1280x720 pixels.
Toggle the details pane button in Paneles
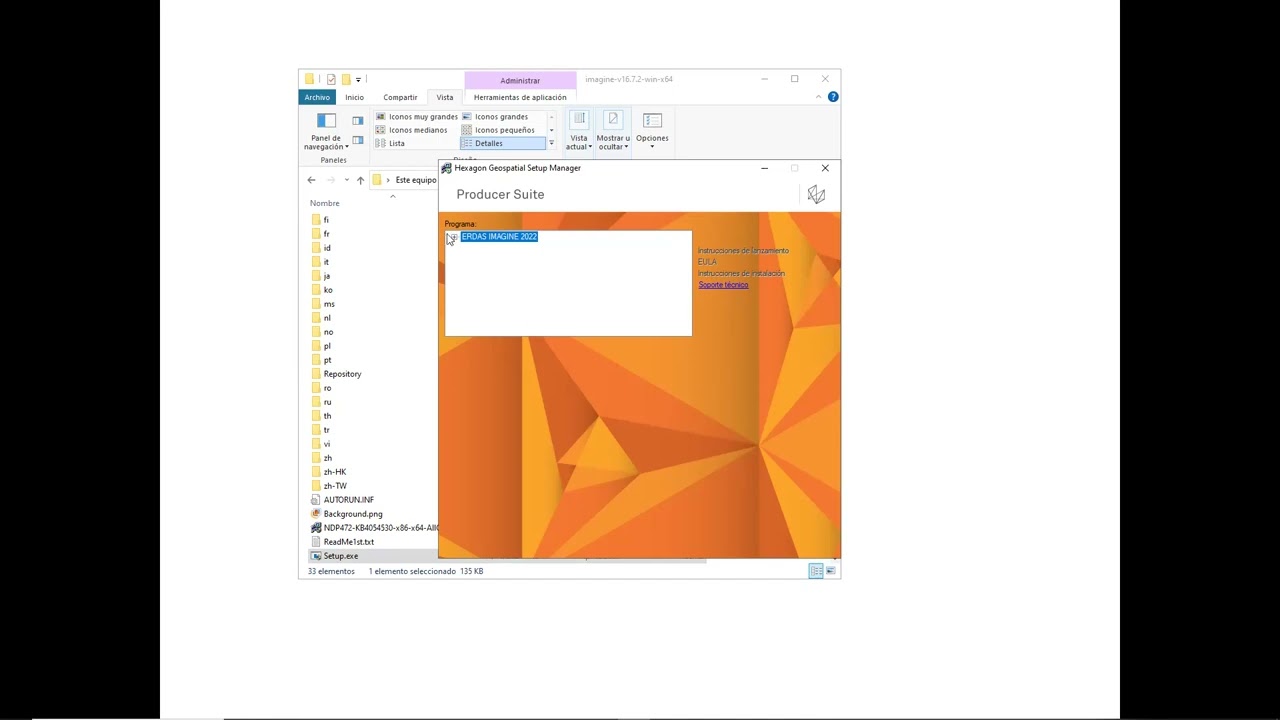tap(357, 140)
